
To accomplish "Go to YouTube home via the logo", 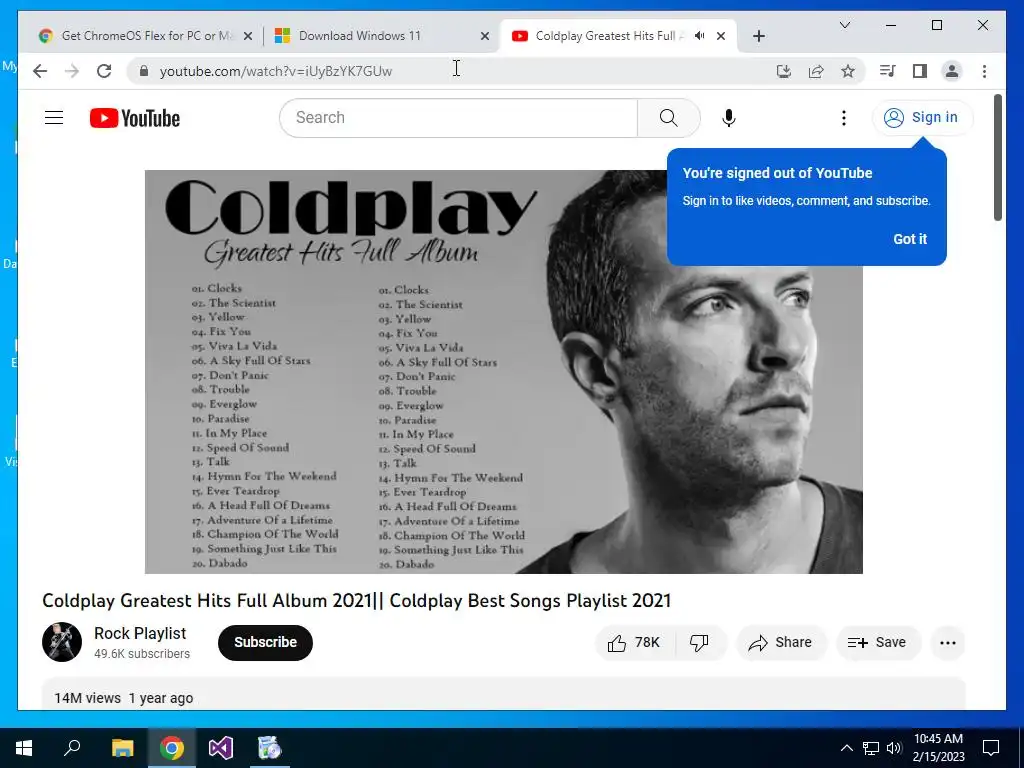I will pos(135,118).
